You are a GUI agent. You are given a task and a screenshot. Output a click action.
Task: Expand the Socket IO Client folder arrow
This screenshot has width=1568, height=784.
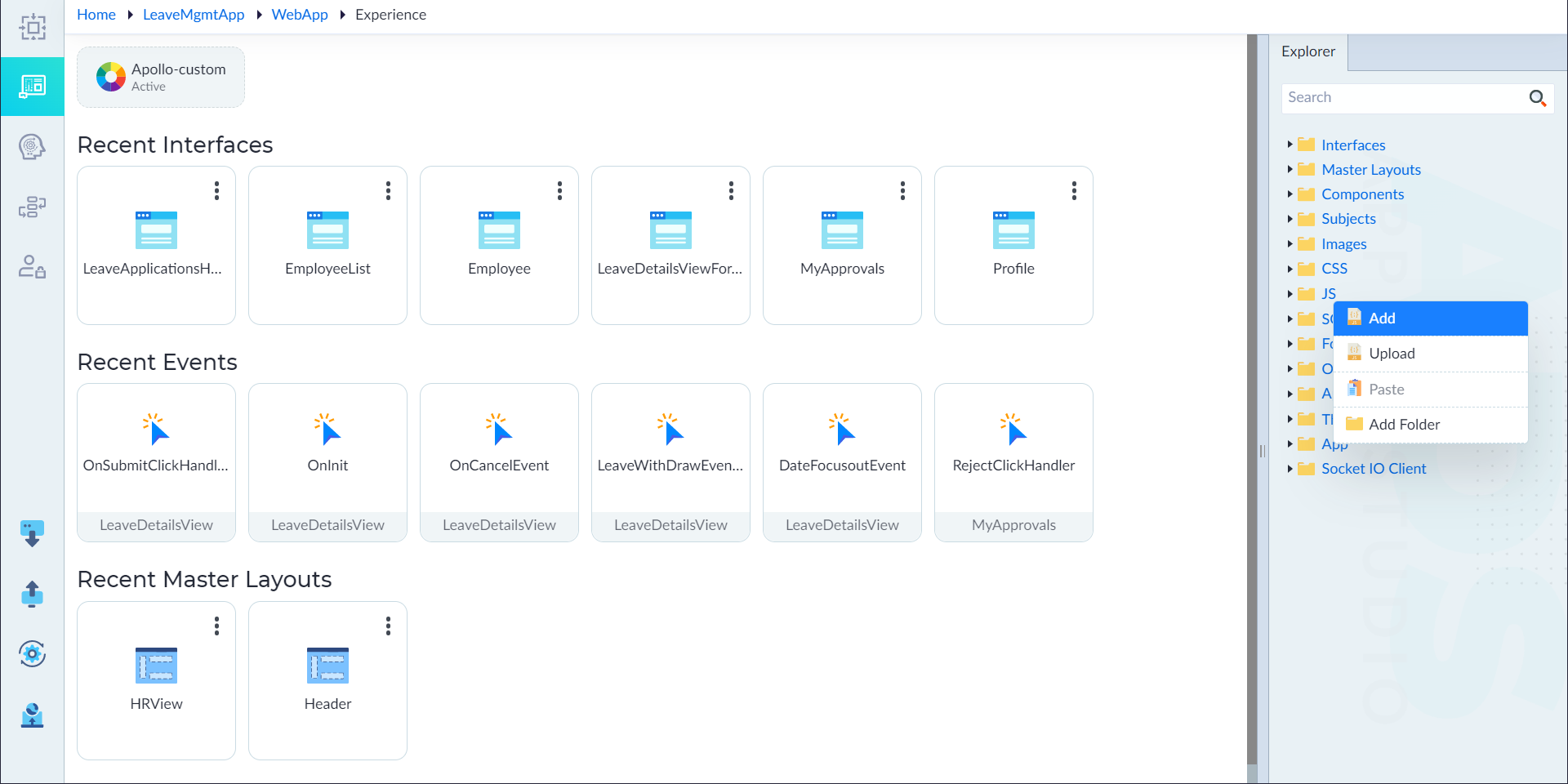point(1290,468)
